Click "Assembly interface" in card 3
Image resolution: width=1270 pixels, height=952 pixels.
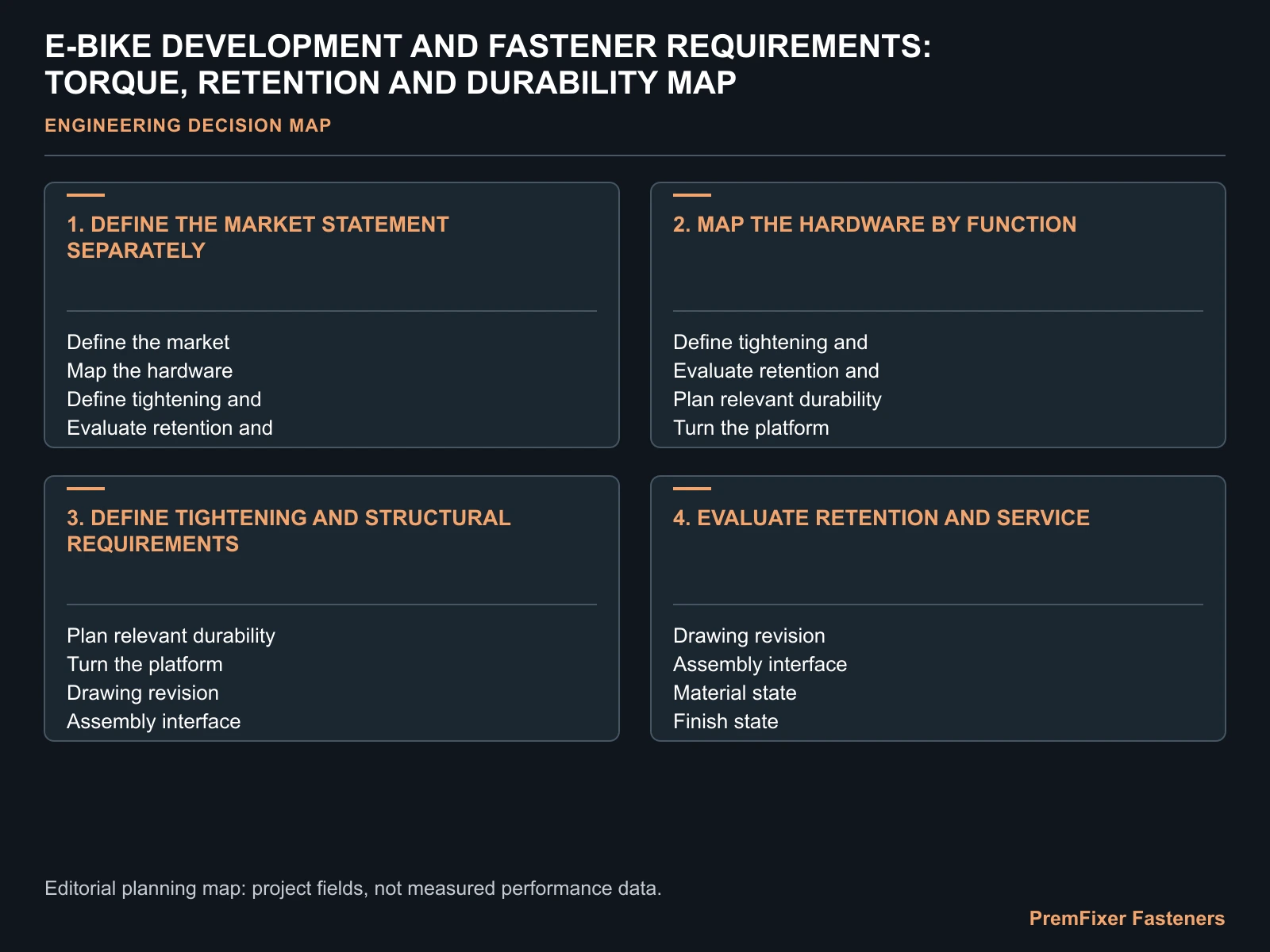pos(154,721)
